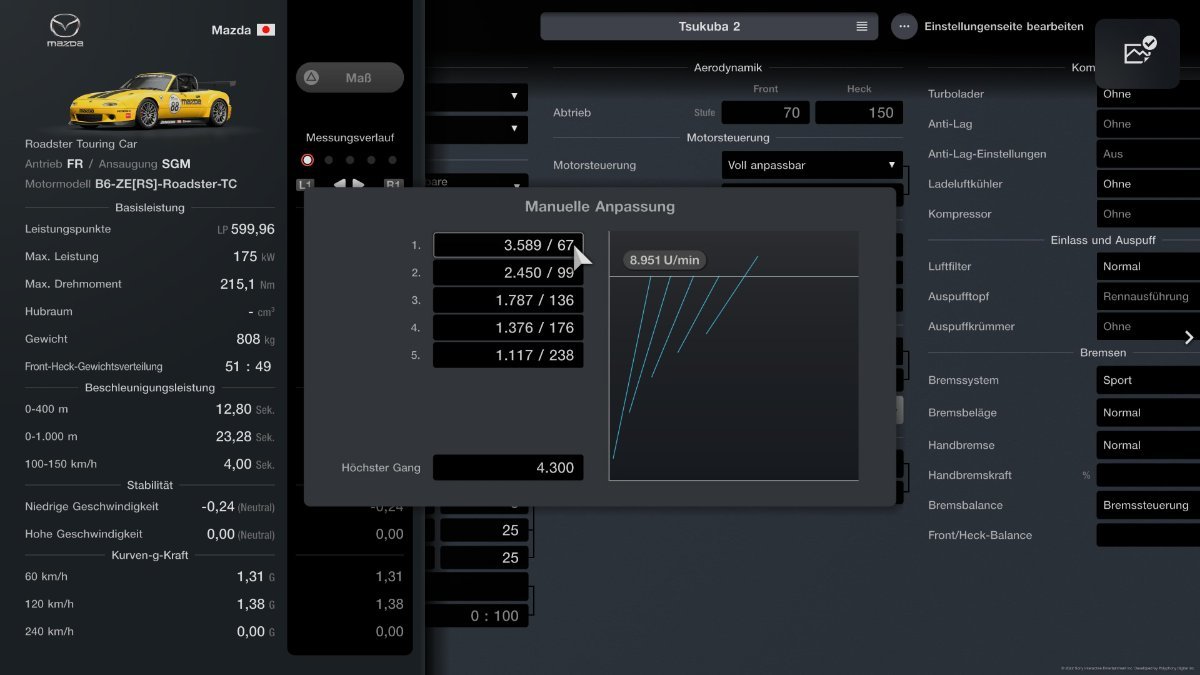The height and width of the screenshot is (675, 1200).
Task: Click Anti-Lag-Einstellungen value Aus
Action: pyautogui.click(x=1147, y=154)
